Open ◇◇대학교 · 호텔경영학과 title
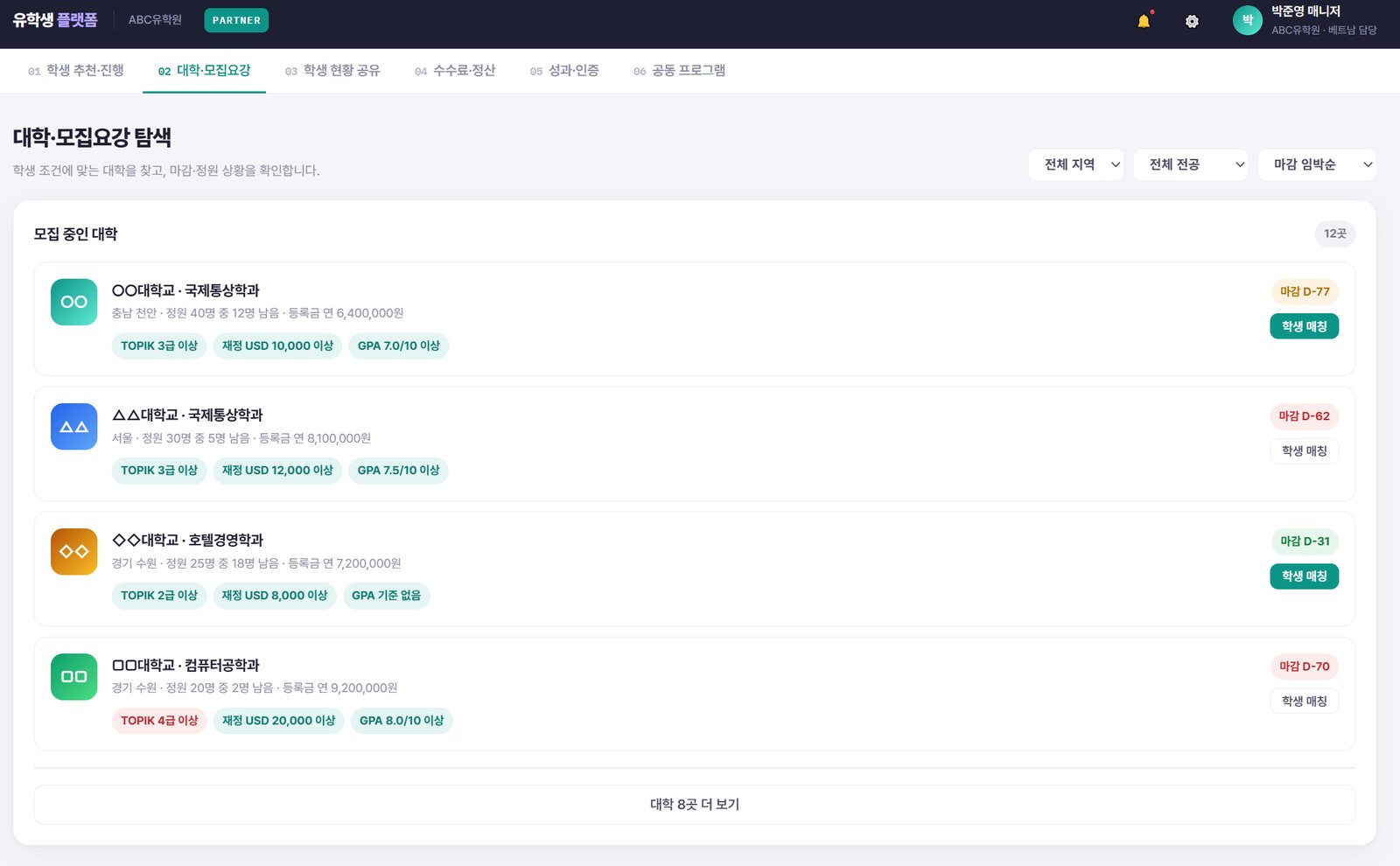 pos(187,541)
